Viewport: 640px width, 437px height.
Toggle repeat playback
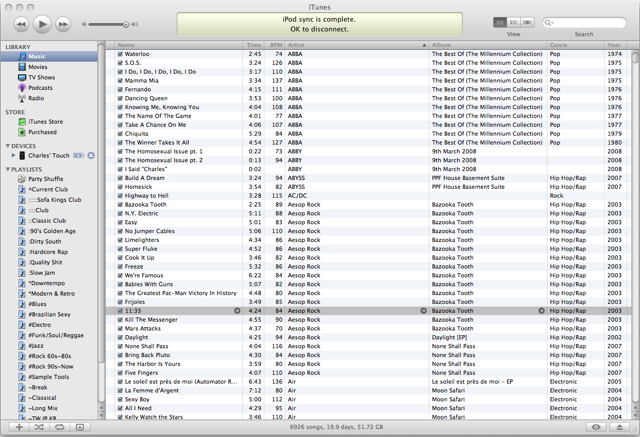[x=60, y=427]
